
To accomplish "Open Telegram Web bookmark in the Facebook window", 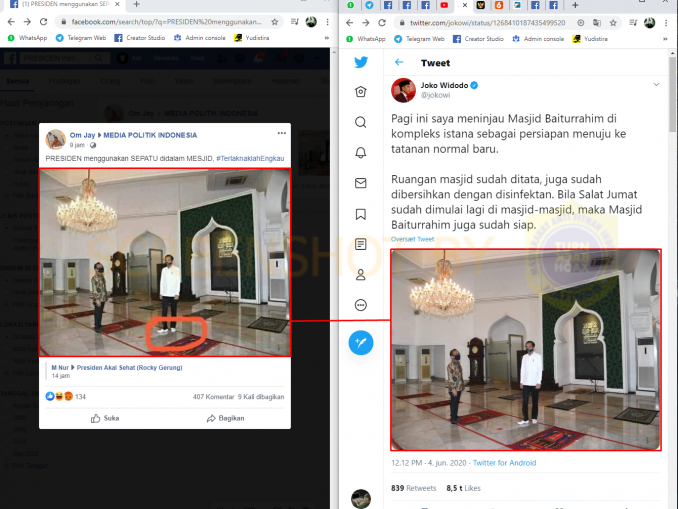I will coord(81,38).
